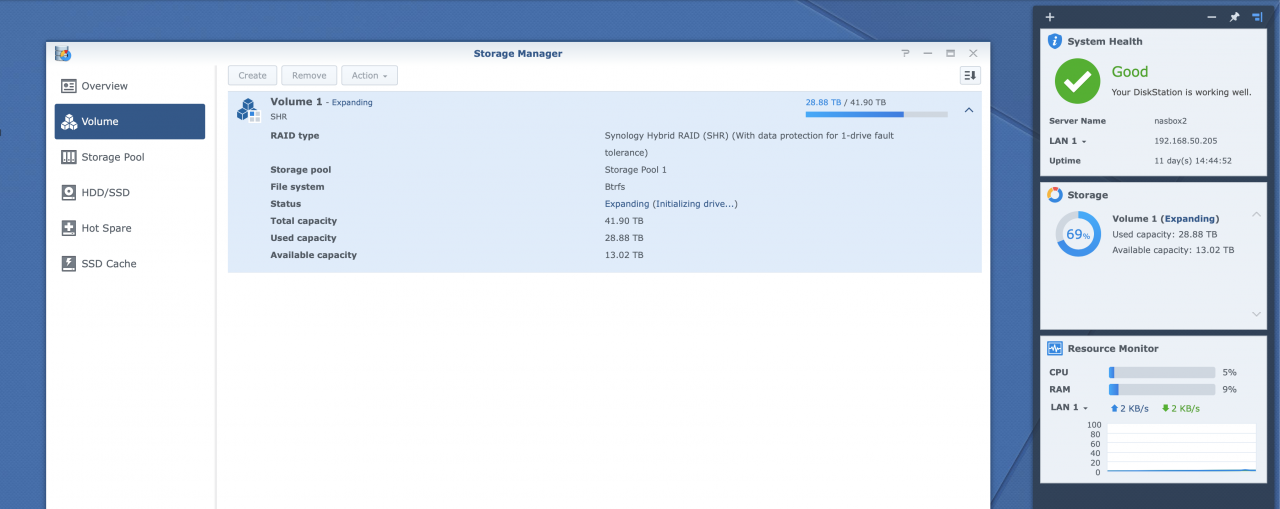Click the Volume cubes icon in sidebar
The width and height of the screenshot is (1280, 509).
point(69,122)
